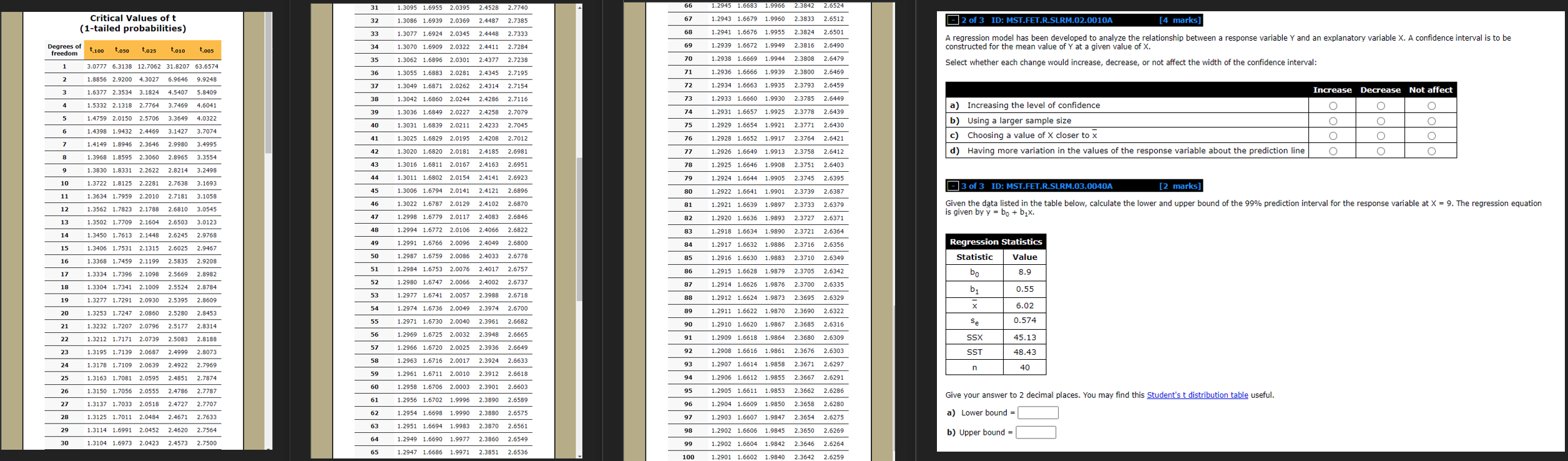Click value '1.9840' in df 100 row
Screen dimensions: 1568x461
click(x=775, y=457)
